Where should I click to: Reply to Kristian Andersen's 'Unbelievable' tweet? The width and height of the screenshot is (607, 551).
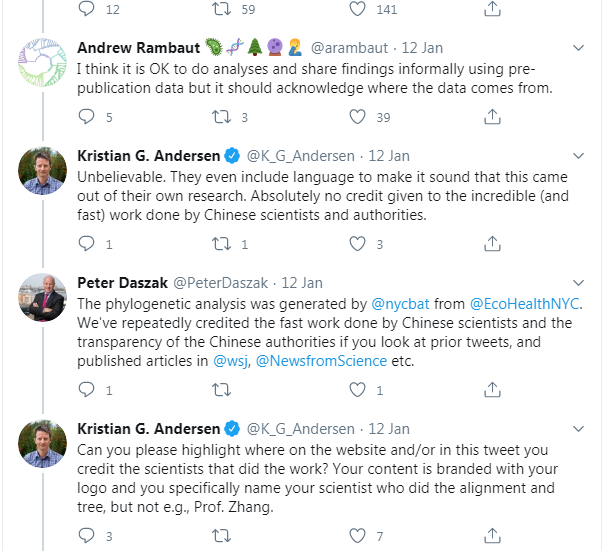coord(86,243)
